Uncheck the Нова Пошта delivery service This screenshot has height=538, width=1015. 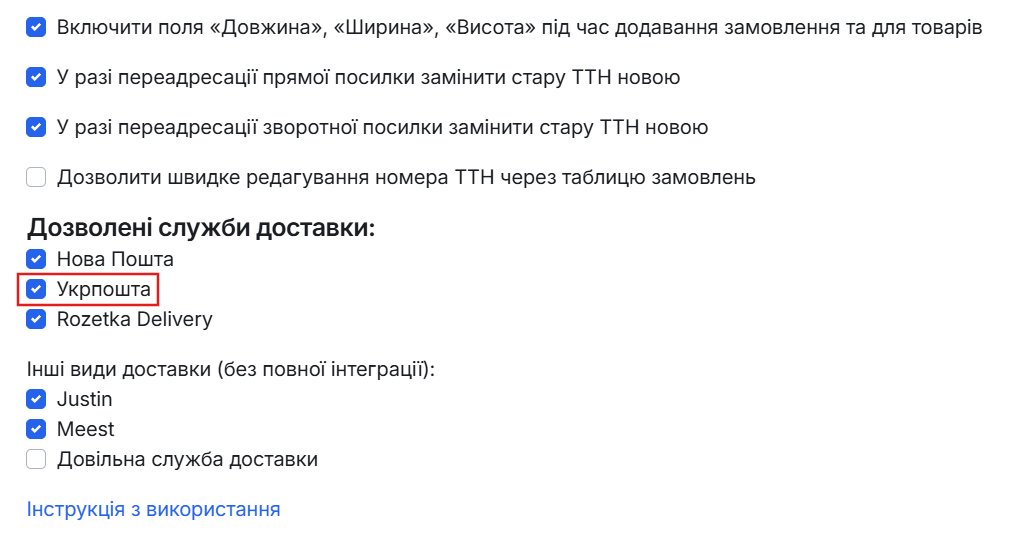36,259
